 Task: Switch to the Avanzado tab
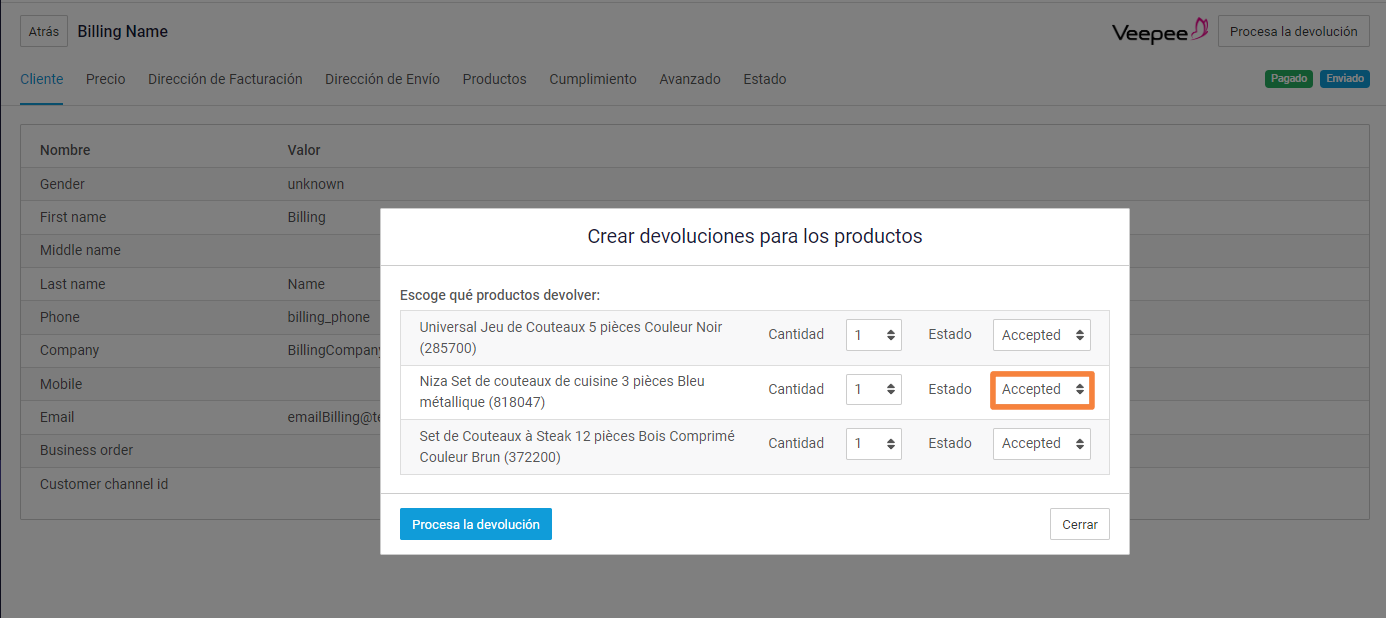click(690, 79)
